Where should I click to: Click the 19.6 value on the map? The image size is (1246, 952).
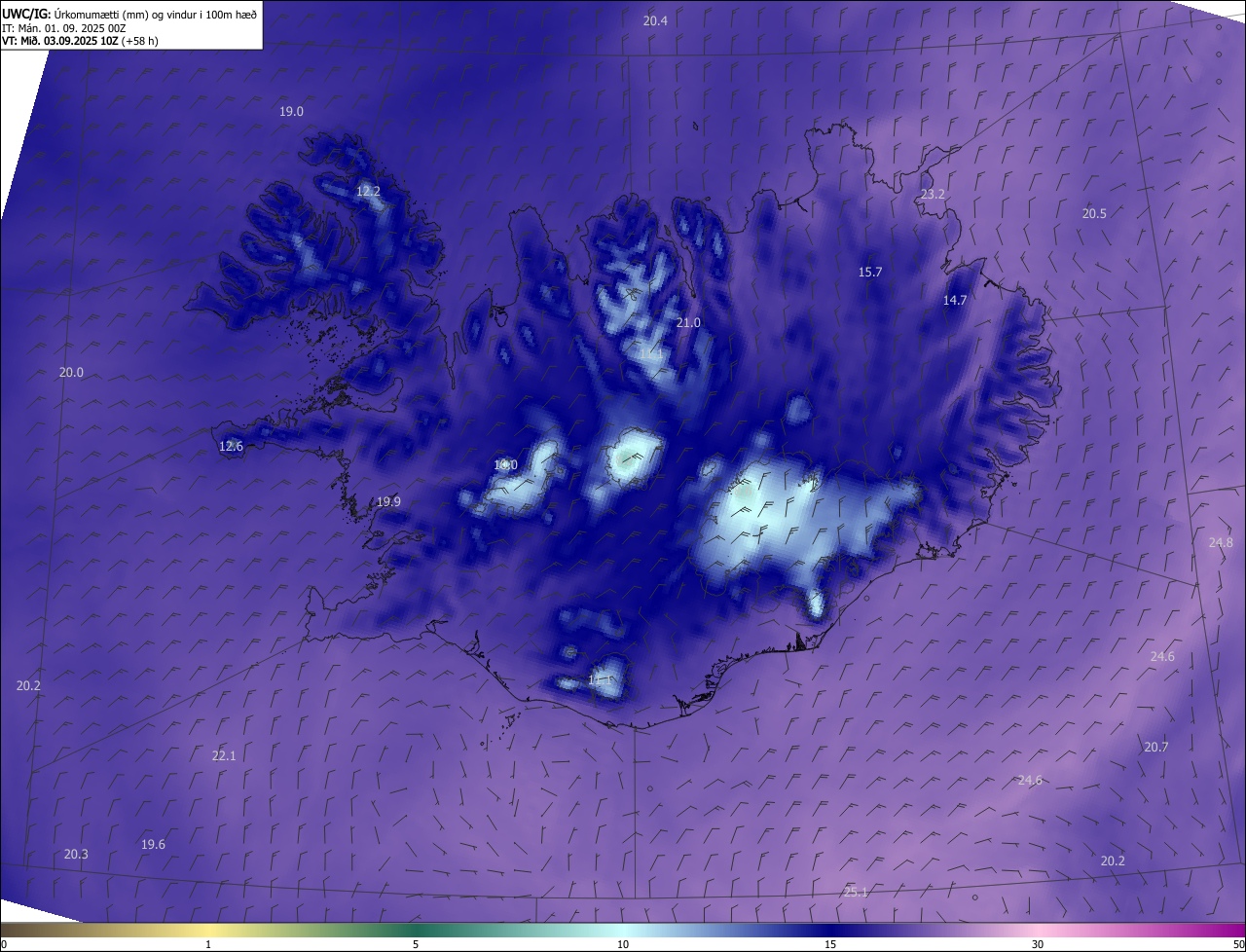pyautogui.click(x=153, y=844)
